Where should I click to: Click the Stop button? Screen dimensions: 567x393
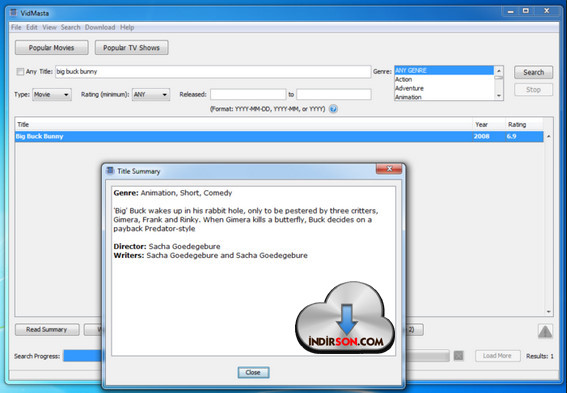click(533, 90)
